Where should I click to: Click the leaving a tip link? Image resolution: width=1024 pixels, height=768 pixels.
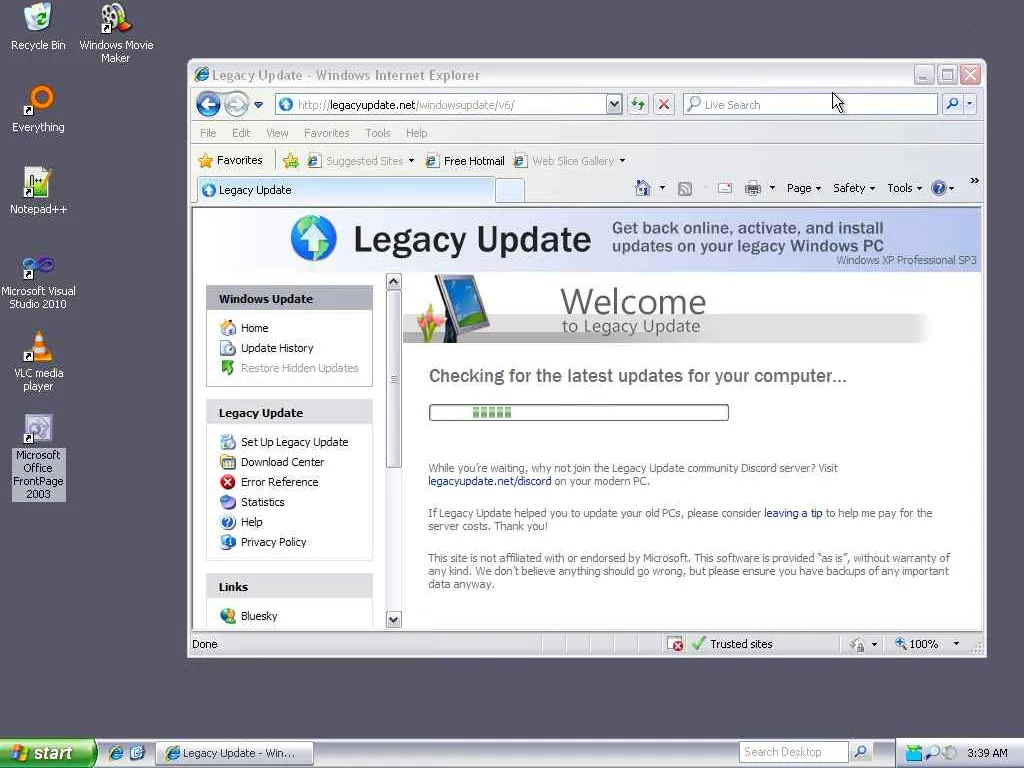coord(793,513)
